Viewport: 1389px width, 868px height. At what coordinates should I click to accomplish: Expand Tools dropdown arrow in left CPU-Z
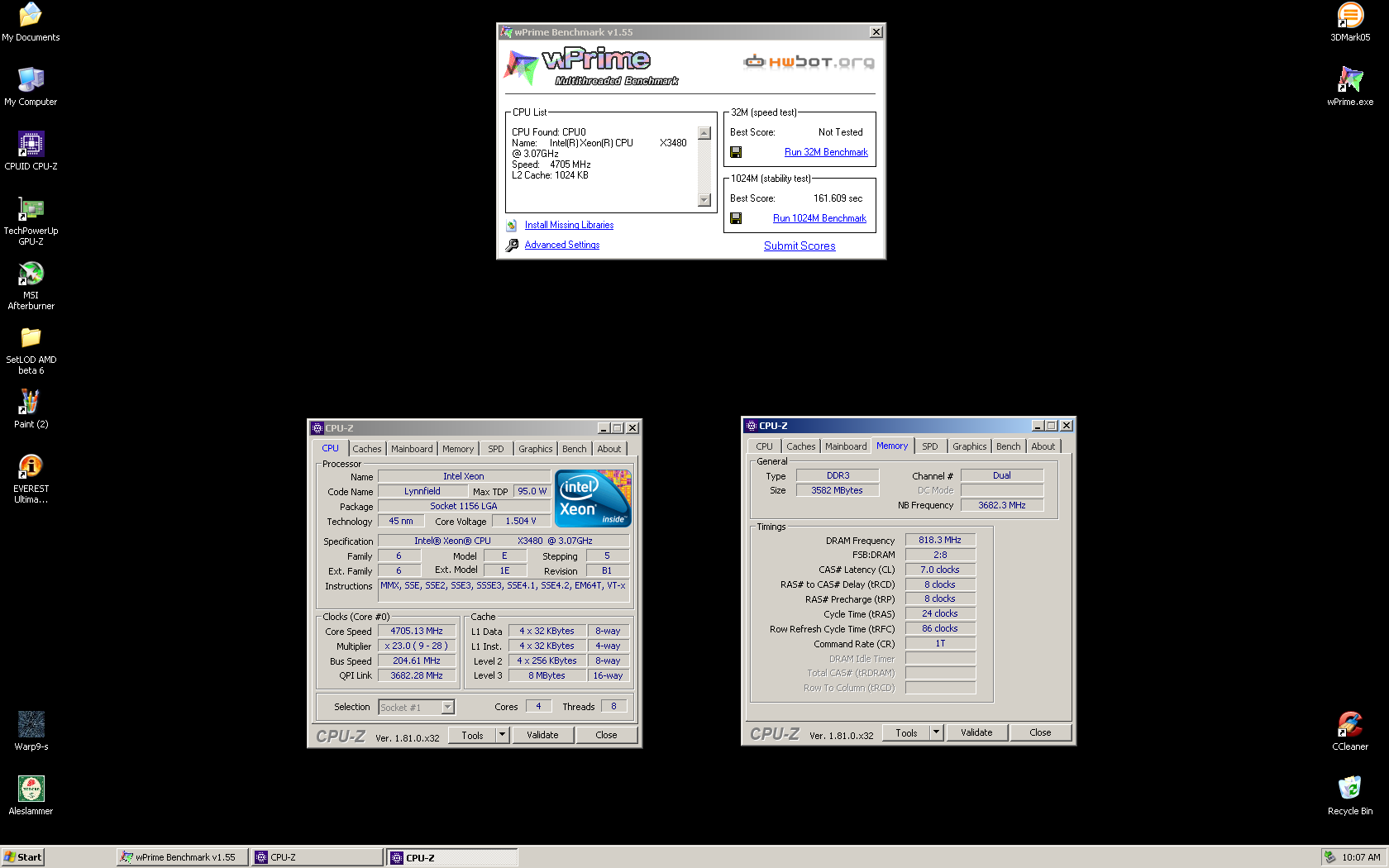point(502,735)
